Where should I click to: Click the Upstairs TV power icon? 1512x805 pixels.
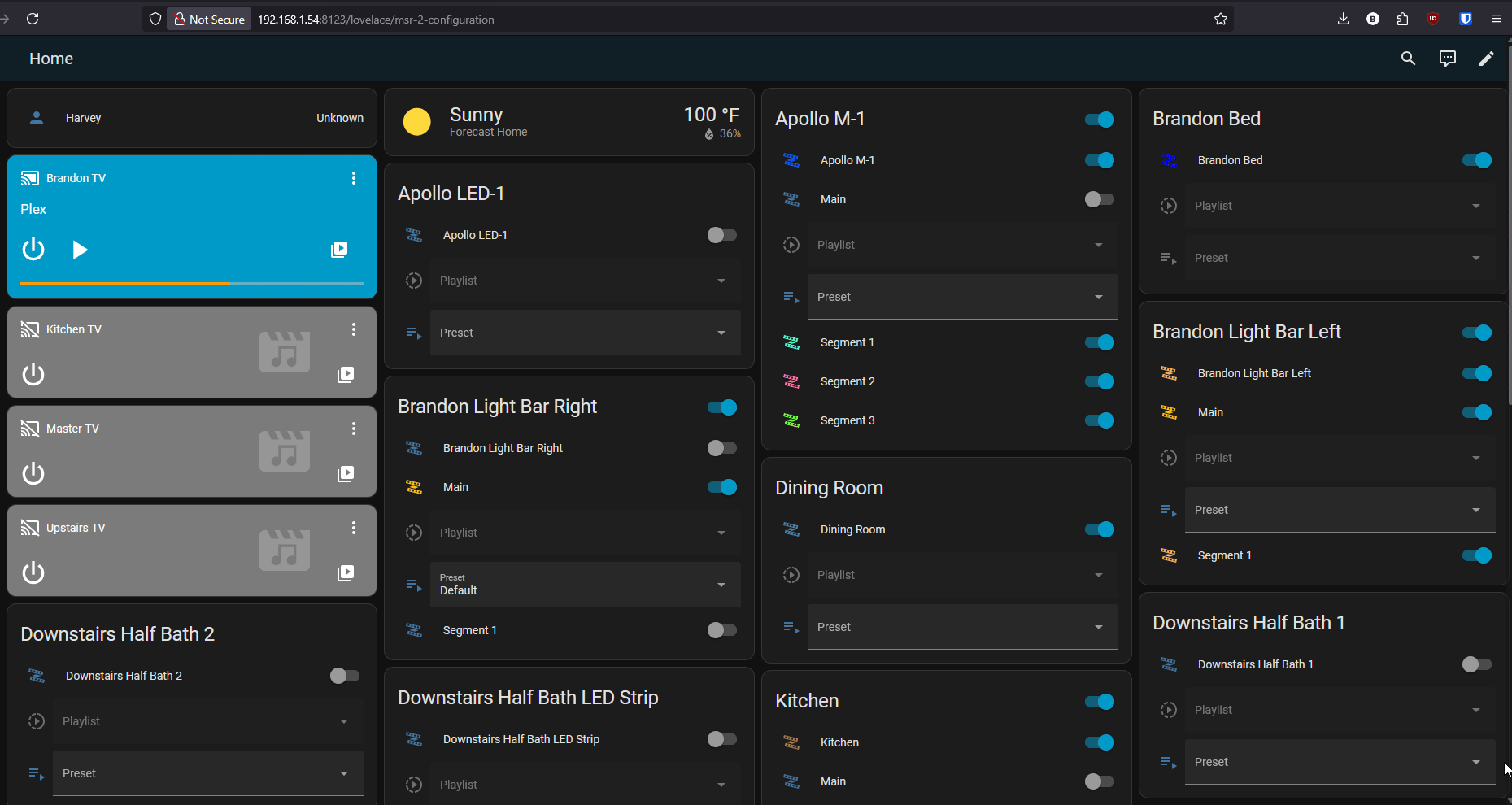pos(33,572)
